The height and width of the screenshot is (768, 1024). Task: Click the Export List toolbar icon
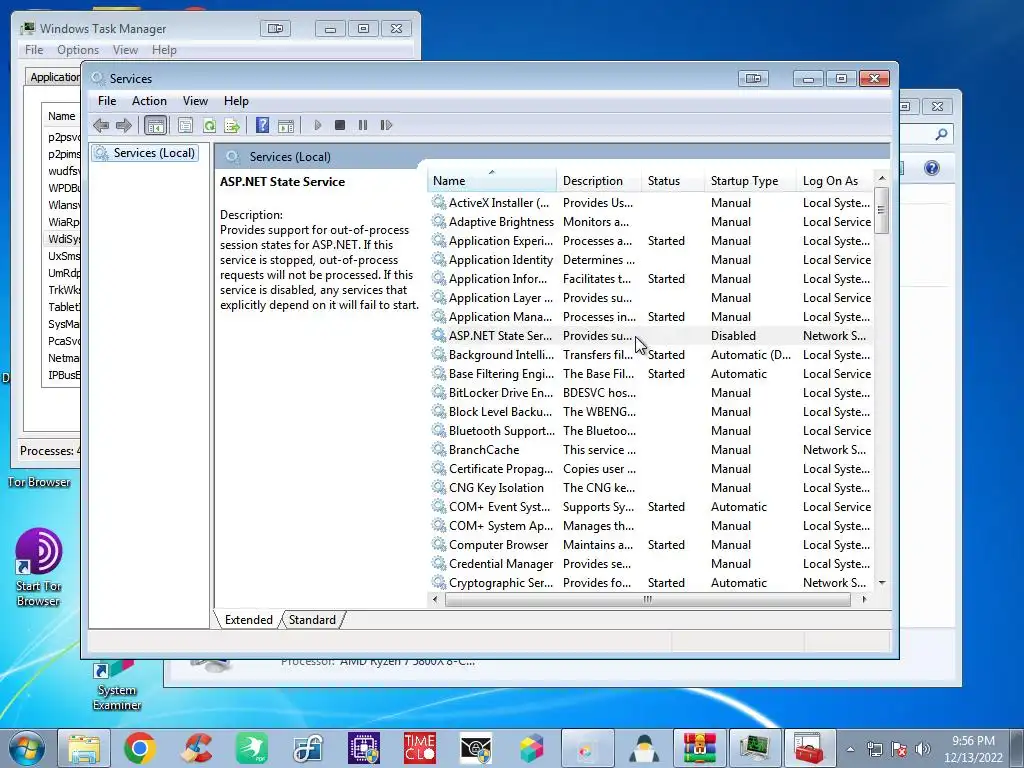[x=232, y=125]
